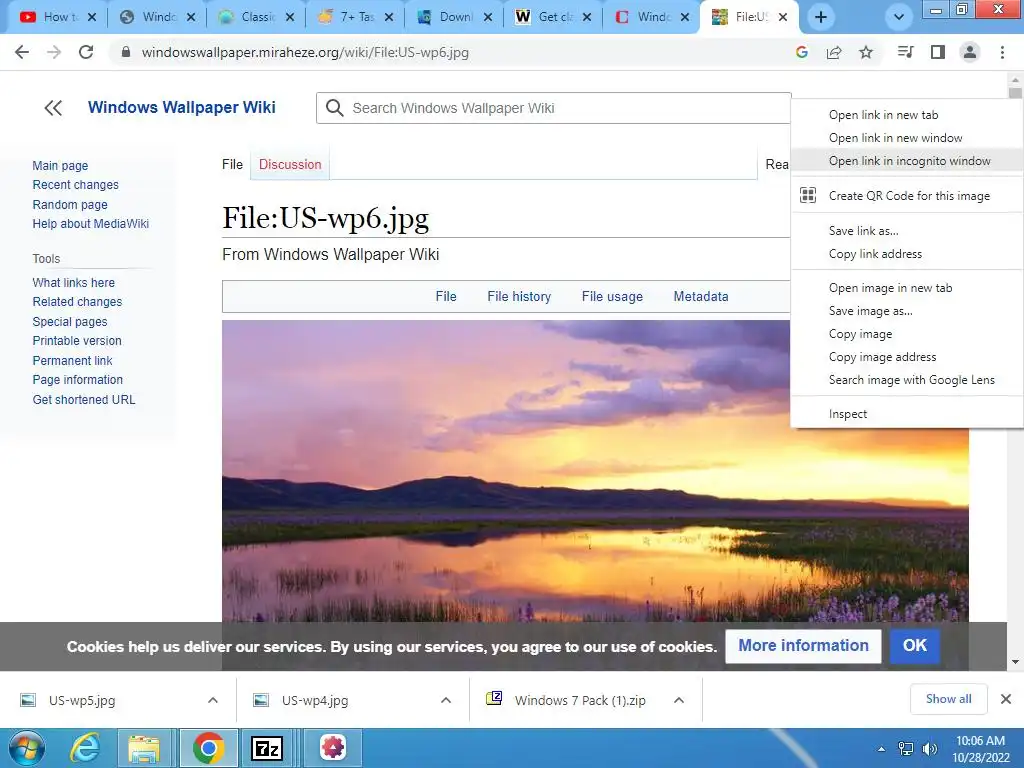The height and width of the screenshot is (768, 1024).
Task: Open the US-wp4.jpg downloaded file
Action: (315, 701)
